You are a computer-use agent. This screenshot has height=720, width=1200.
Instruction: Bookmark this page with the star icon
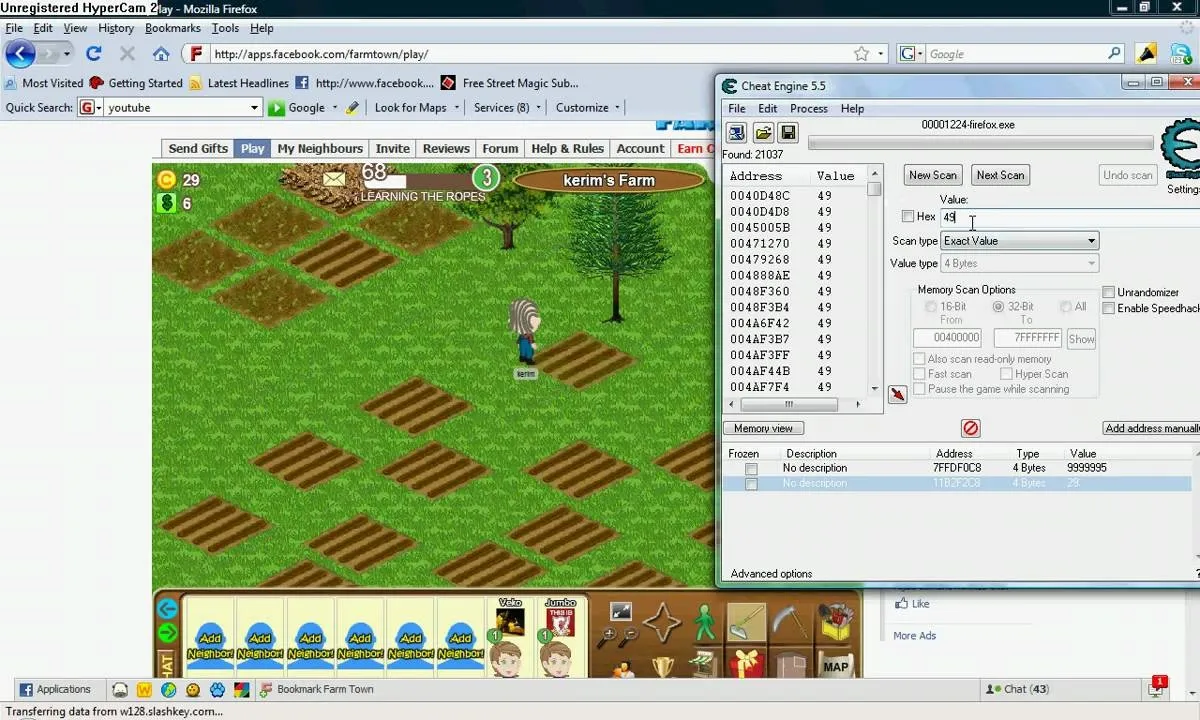tap(861, 54)
